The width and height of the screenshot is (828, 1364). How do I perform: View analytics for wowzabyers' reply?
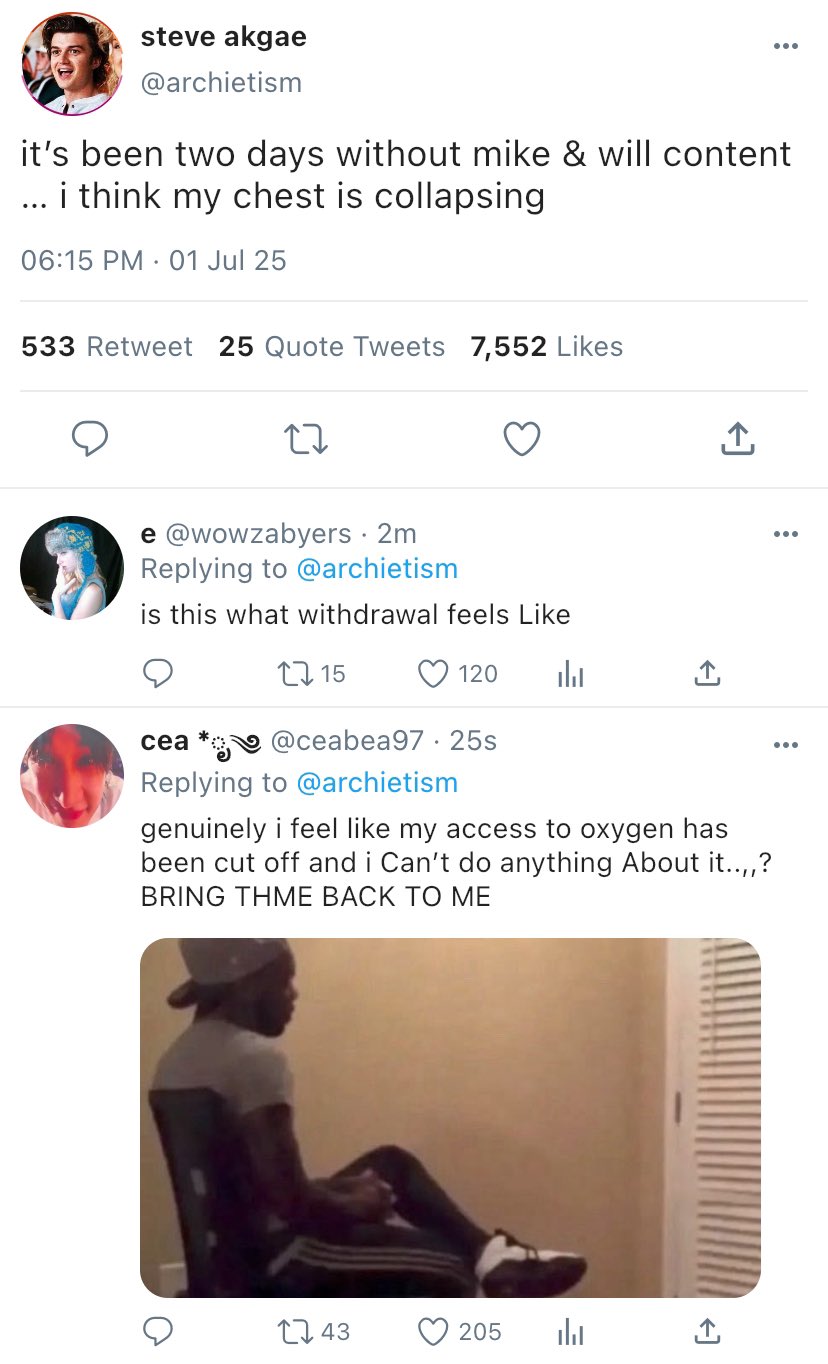[569, 674]
